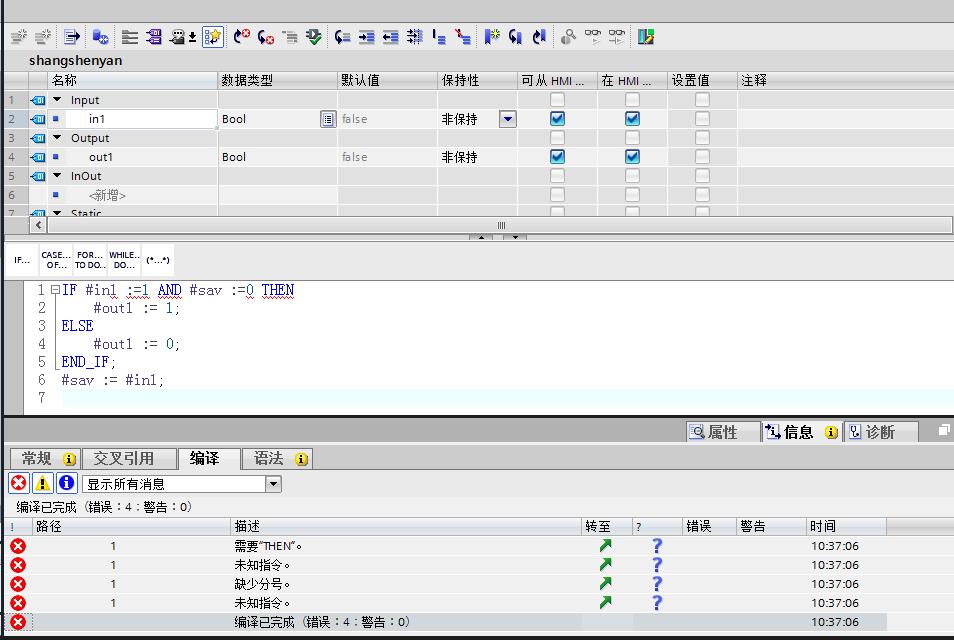Screen dimensions: 954x640
Task: Switch to the 常规 tab
Action: [46, 458]
